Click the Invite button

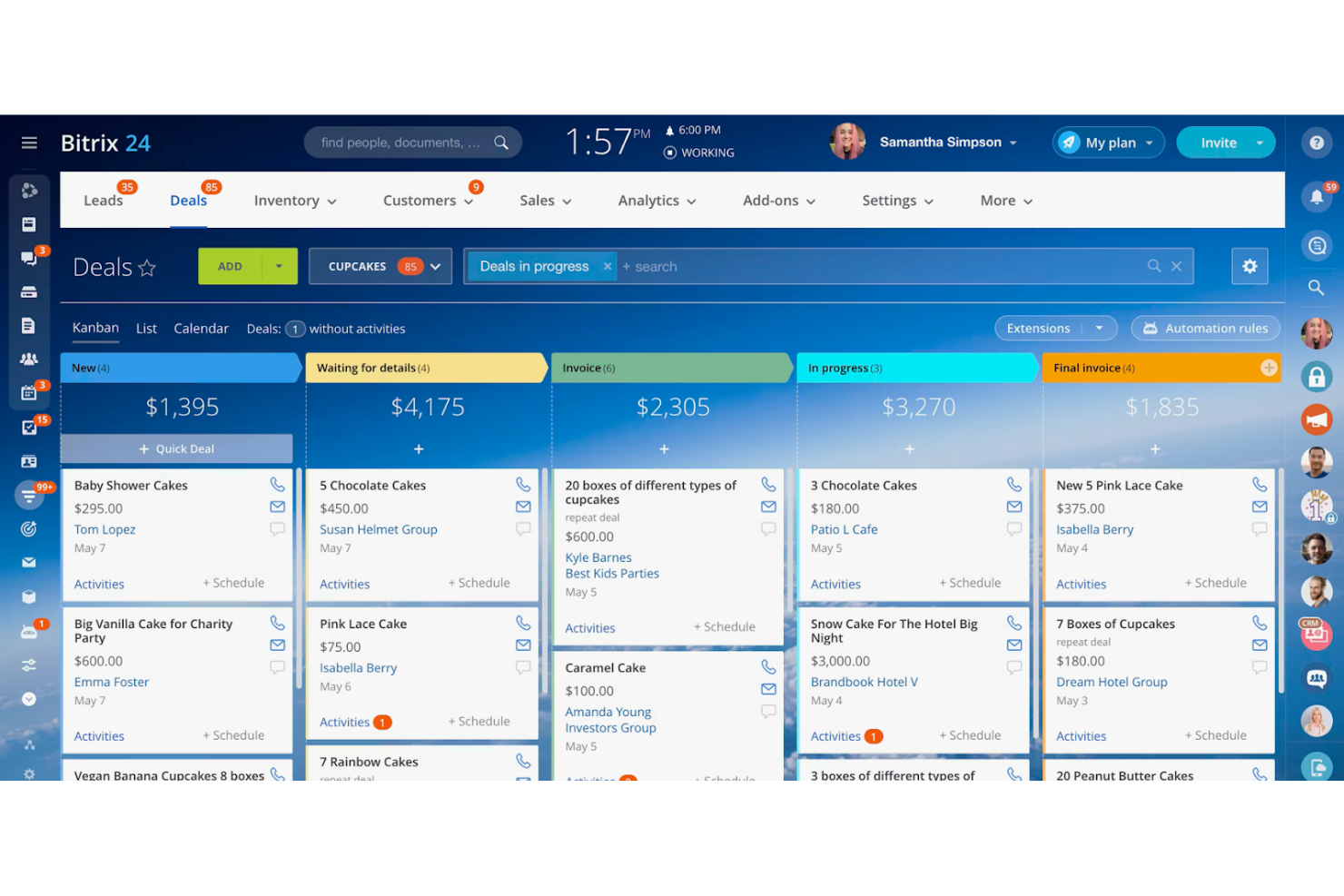[x=1218, y=143]
